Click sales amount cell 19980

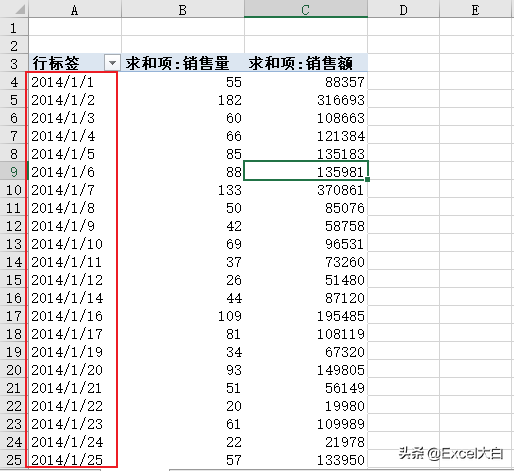coord(306,406)
